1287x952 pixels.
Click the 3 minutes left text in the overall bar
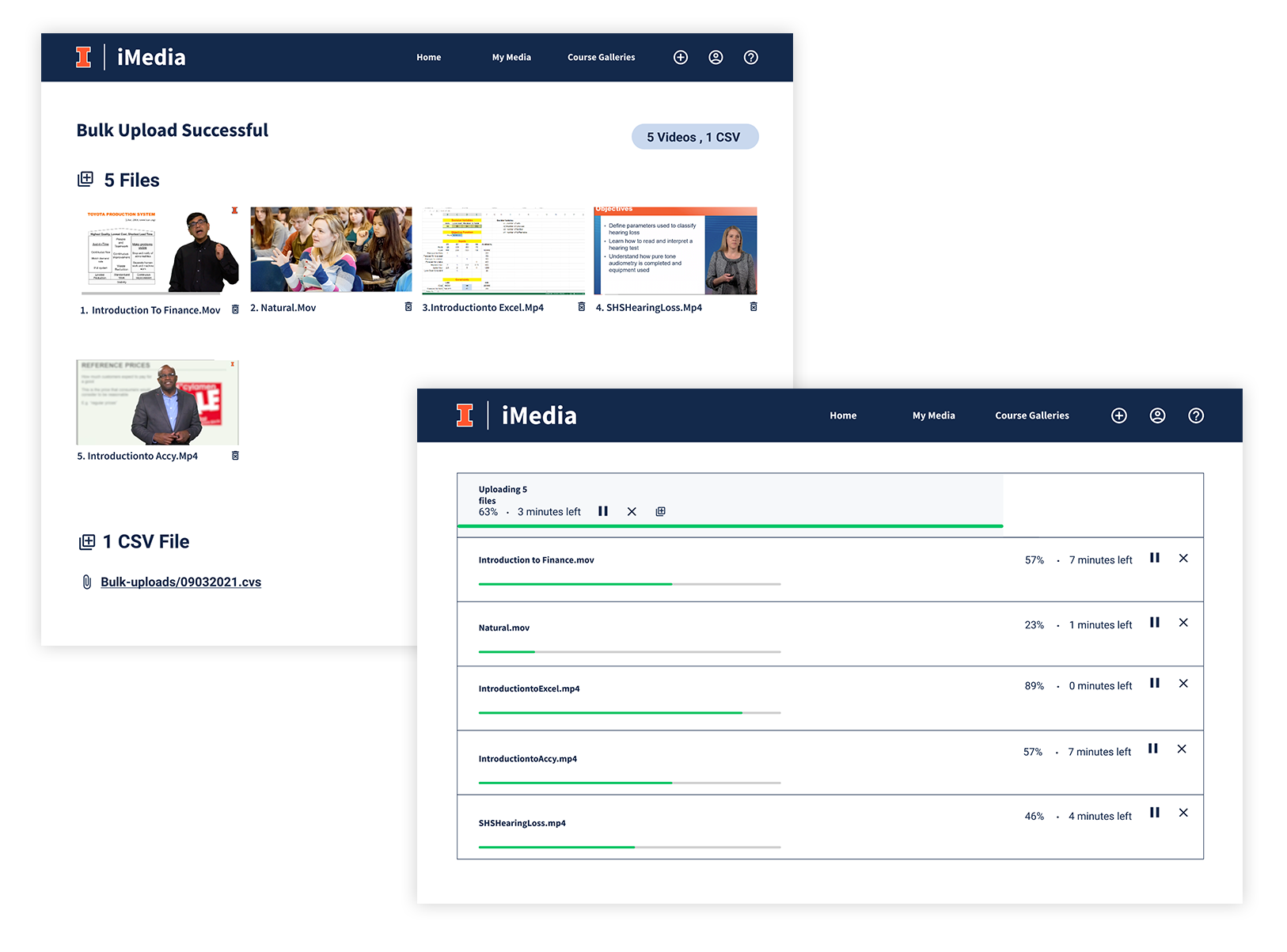coord(549,512)
